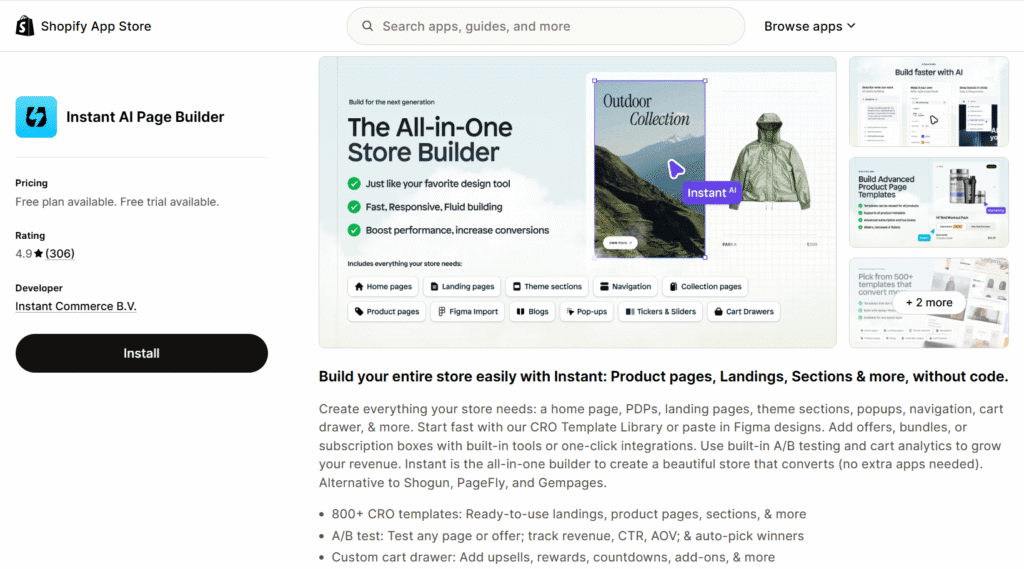Click the Navigation menu icon
1024x569 pixels.
[604, 286]
